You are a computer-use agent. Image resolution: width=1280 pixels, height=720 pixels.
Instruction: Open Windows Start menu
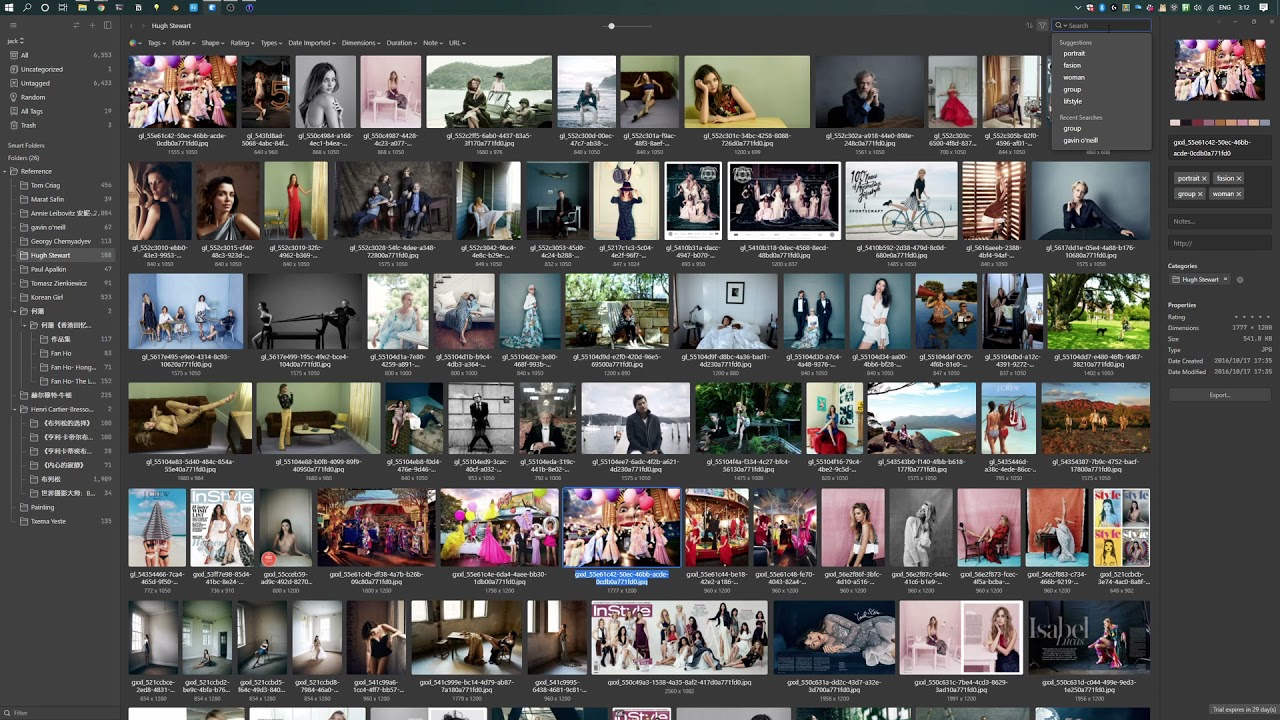[9, 7]
